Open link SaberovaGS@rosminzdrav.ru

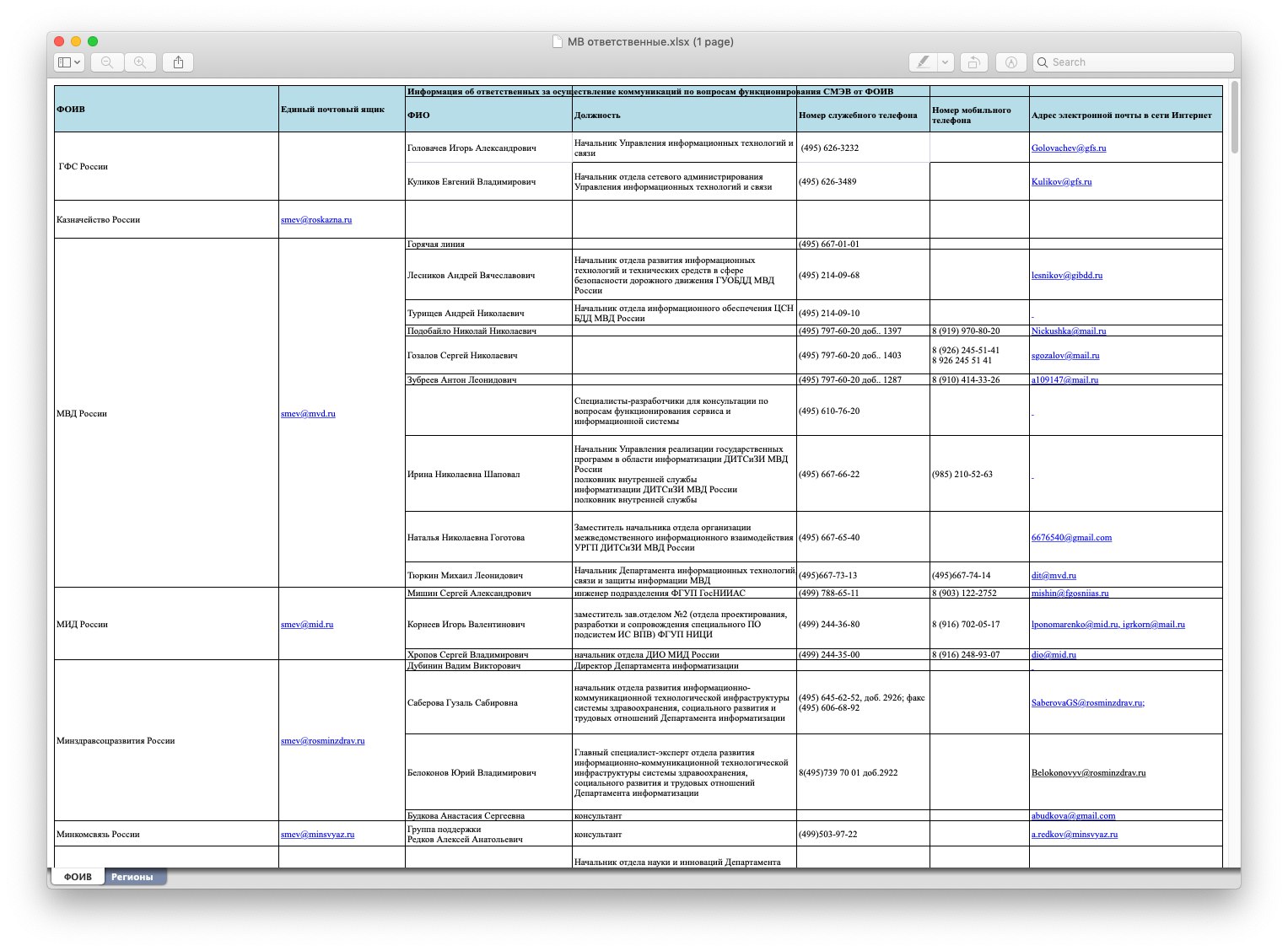1088,702
